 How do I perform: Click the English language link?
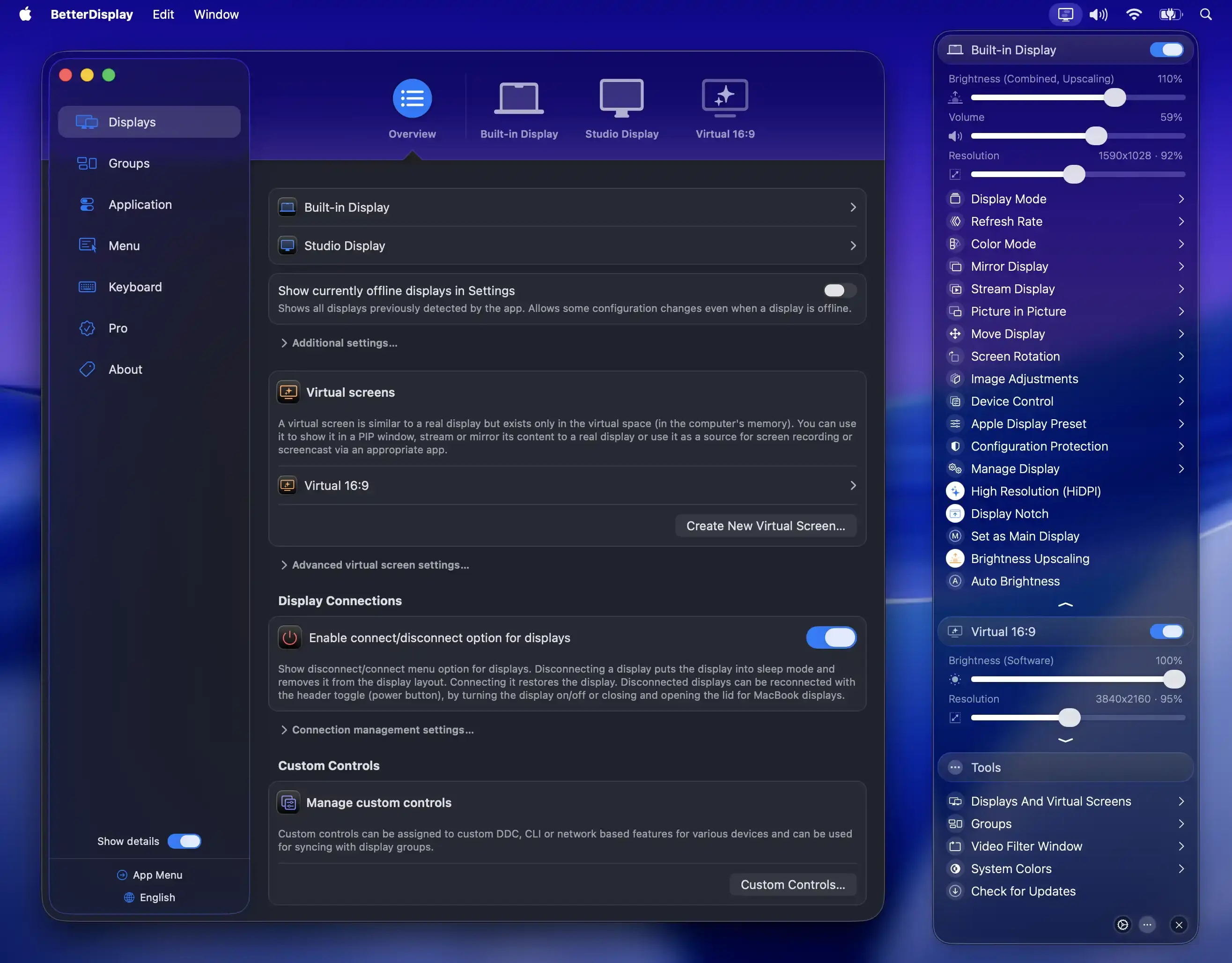(x=149, y=897)
